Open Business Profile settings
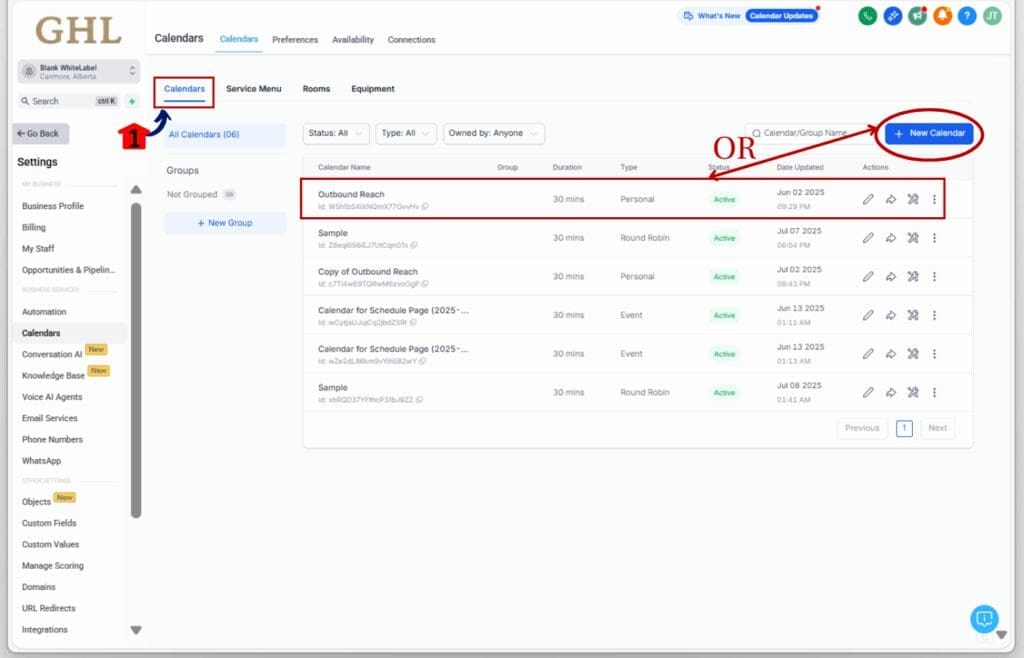 coord(53,206)
